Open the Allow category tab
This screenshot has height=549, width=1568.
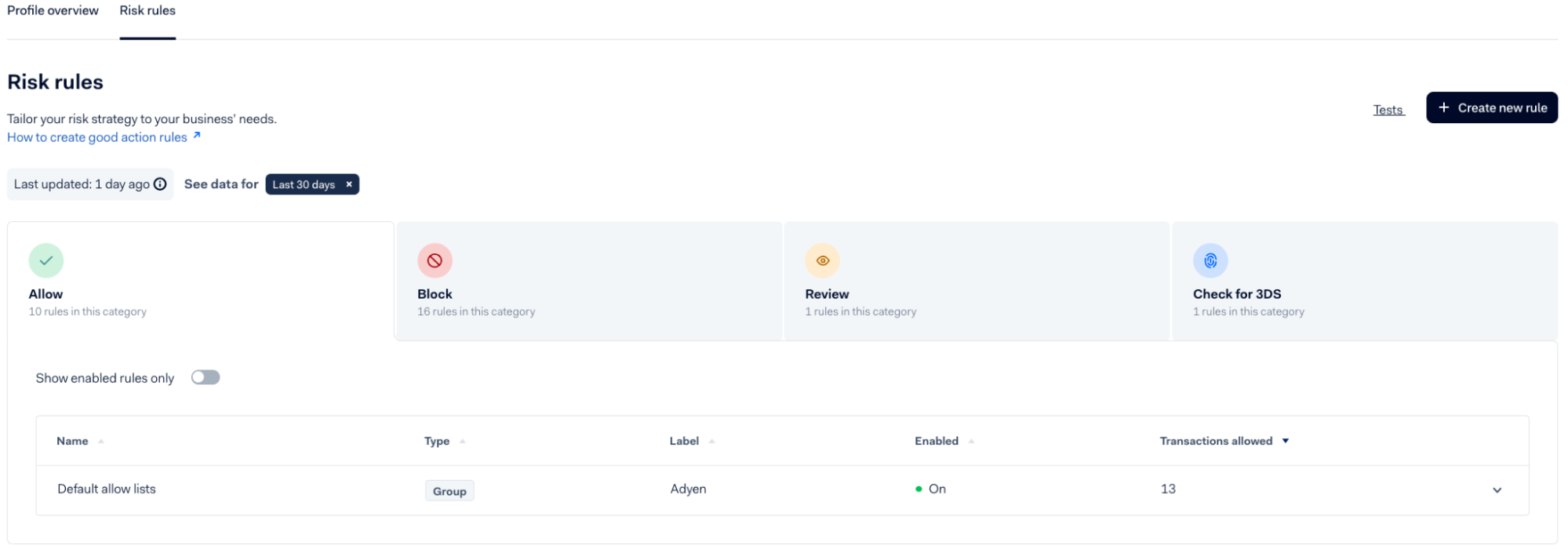(200, 281)
